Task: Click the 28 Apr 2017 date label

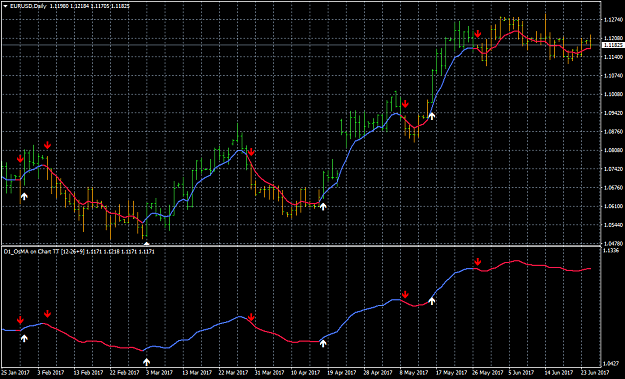Action: (378, 373)
